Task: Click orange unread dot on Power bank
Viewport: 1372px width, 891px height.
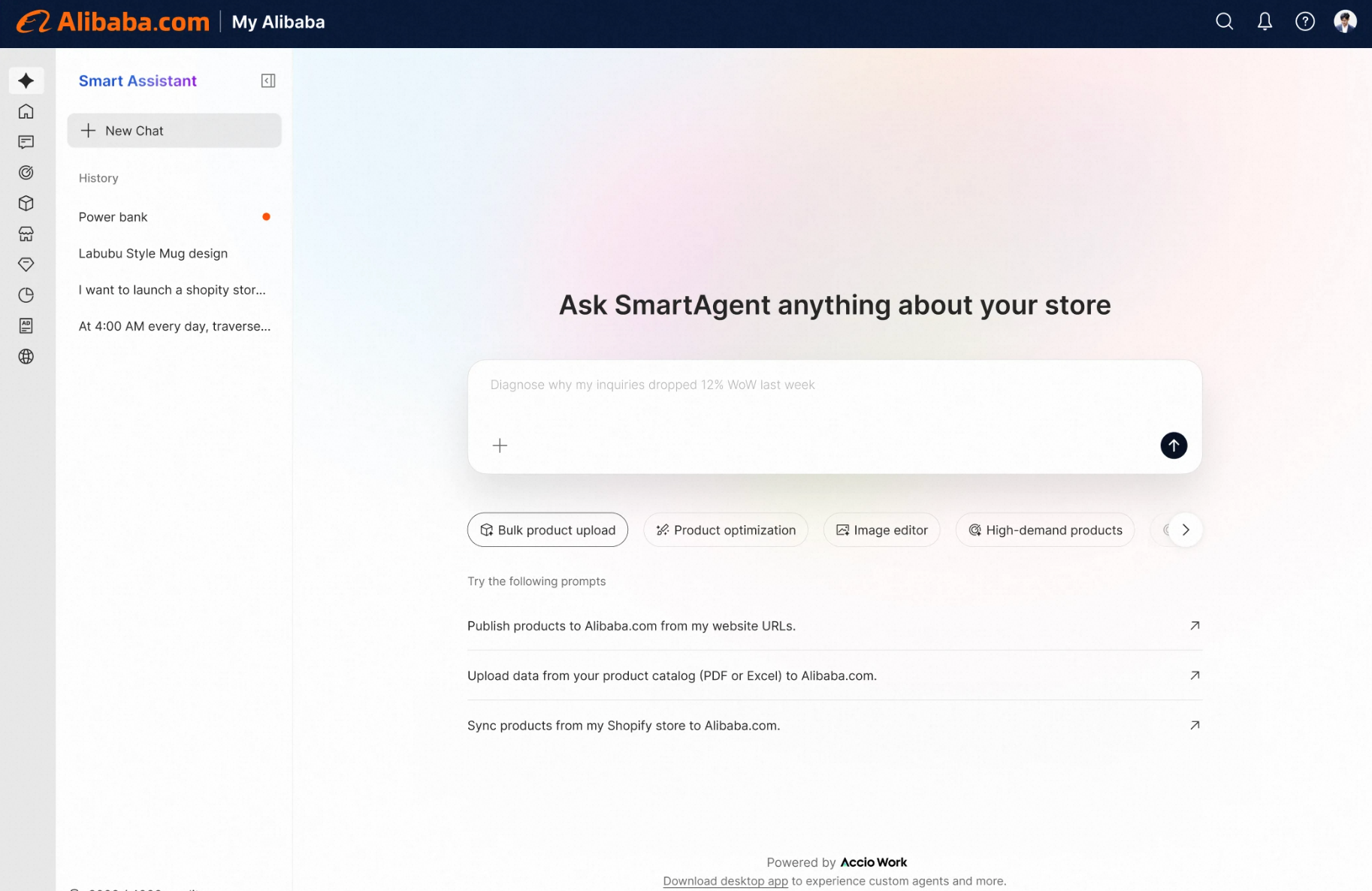Action: click(266, 217)
